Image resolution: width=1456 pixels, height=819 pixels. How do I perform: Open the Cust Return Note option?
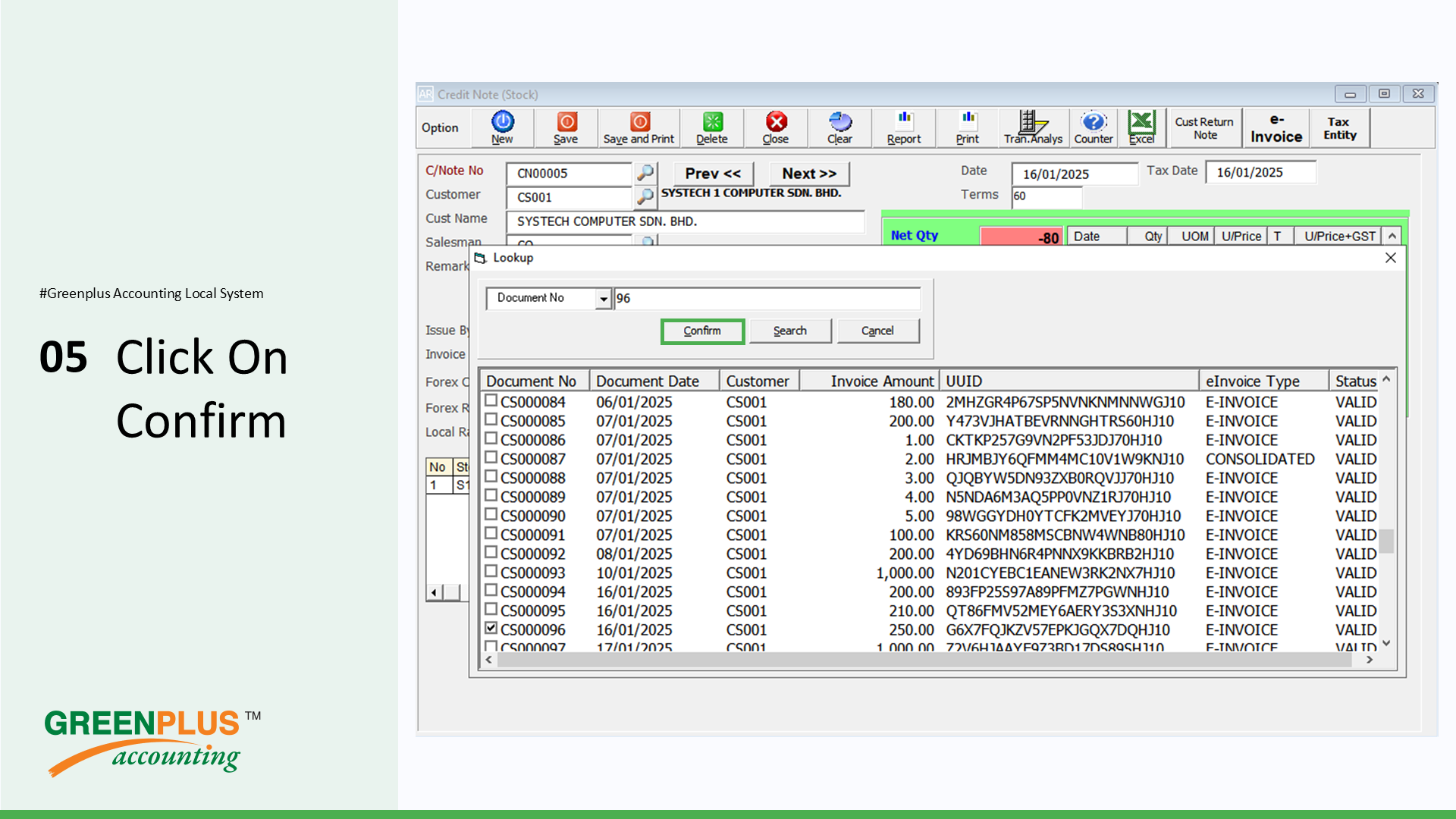(x=1204, y=127)
